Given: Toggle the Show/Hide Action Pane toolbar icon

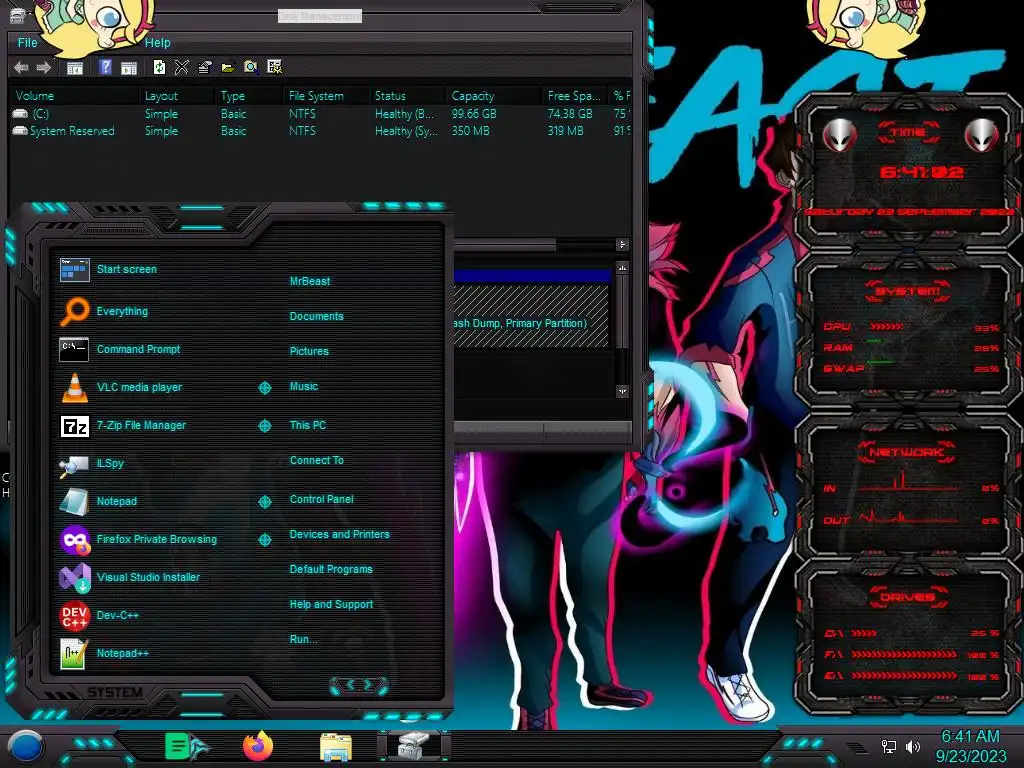Looking at the screenshot, I should click(129, 67).
